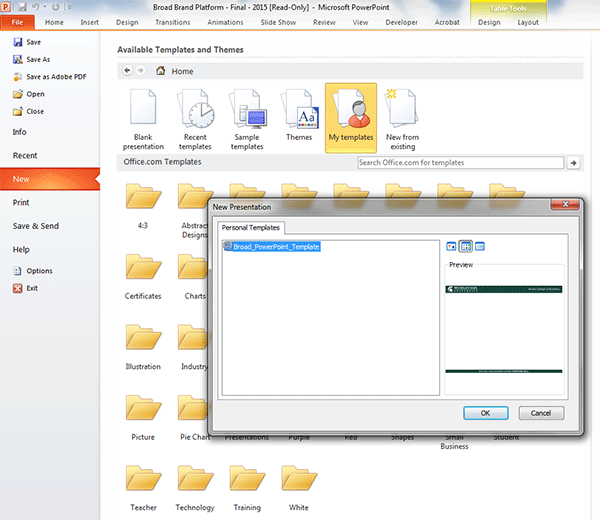
Task: Open the Undo history dropdown arrow
Action: click(x=44, y=7)
